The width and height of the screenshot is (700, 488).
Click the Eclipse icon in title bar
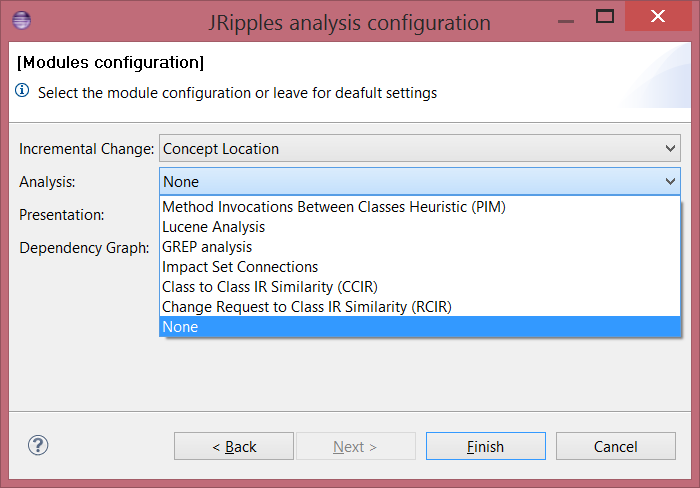pyautogui.click(x=22, y=21)
